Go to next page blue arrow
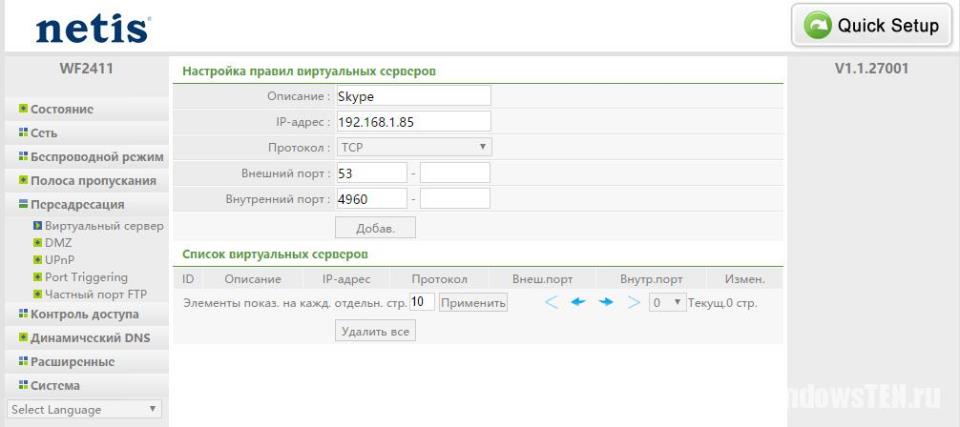 coord(605,302)
